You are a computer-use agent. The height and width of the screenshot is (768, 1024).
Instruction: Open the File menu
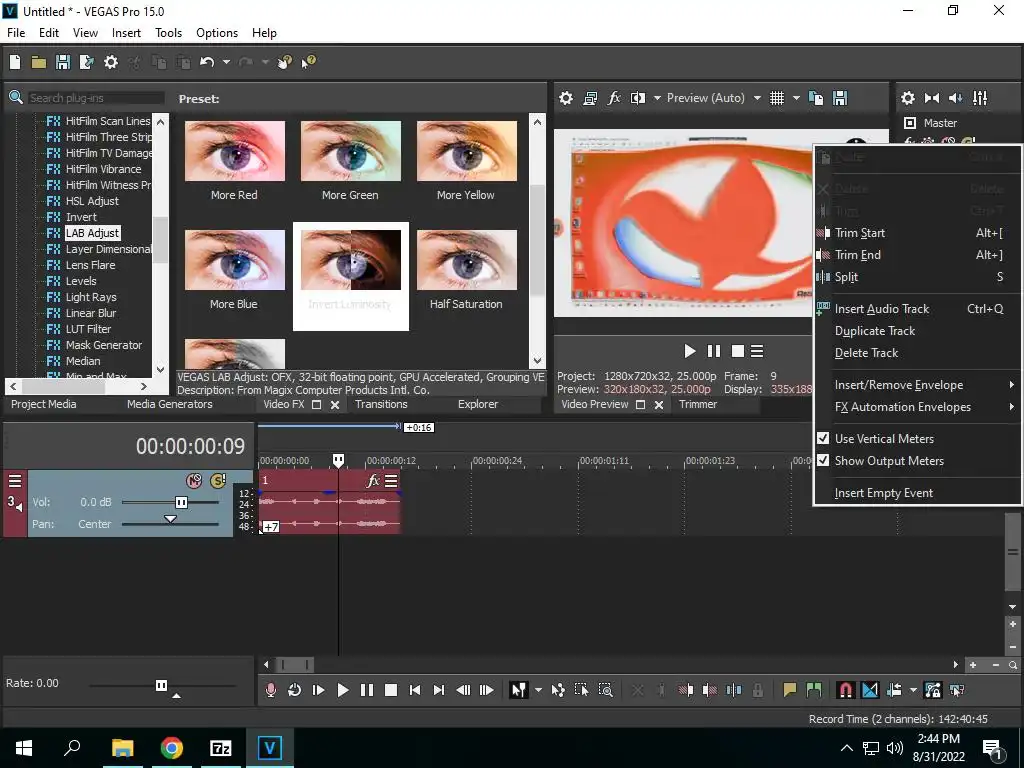(x=16, y=33)
